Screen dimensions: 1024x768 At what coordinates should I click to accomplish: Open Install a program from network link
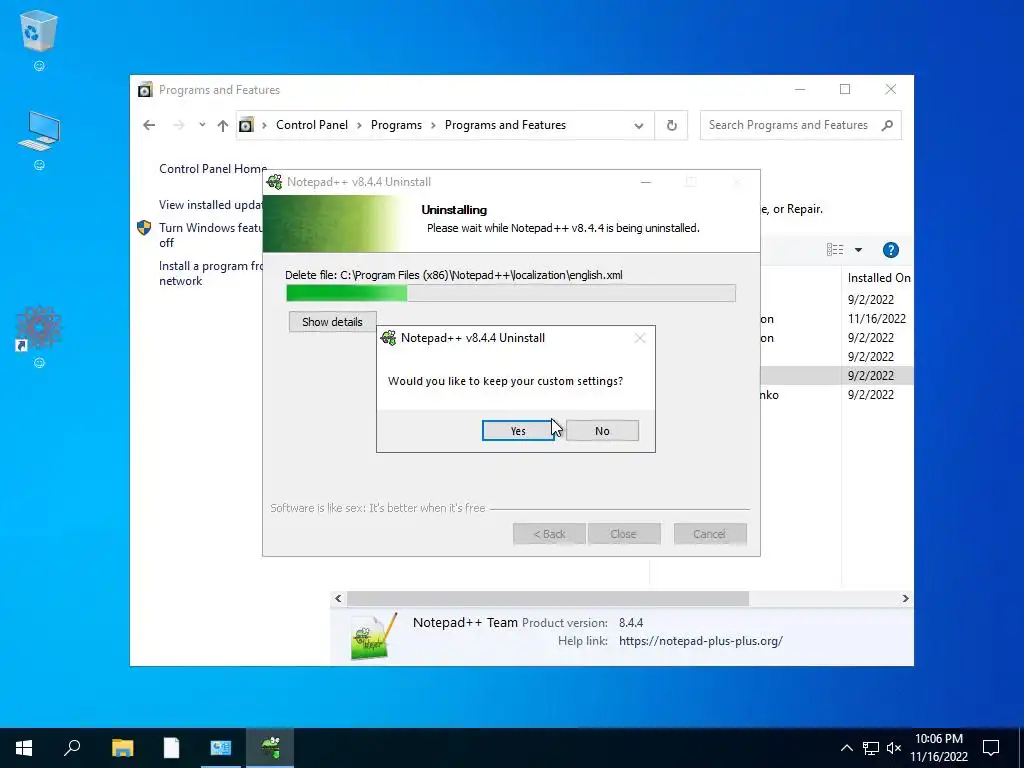(x=210, y=273)
